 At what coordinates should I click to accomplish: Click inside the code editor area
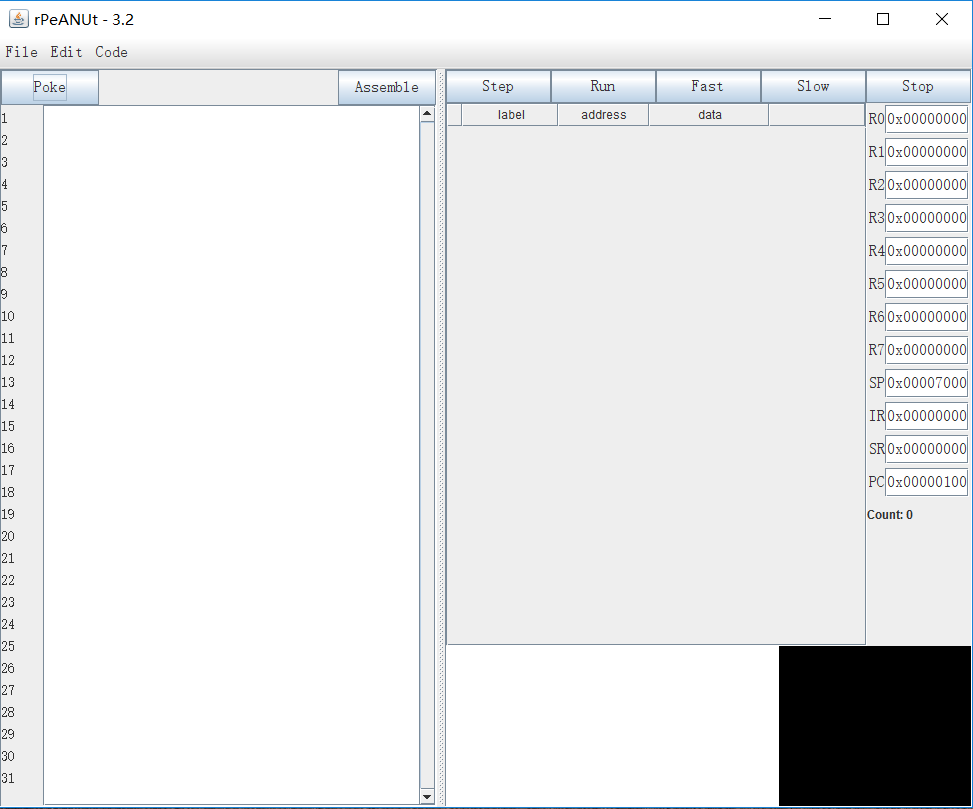[231, 455]
